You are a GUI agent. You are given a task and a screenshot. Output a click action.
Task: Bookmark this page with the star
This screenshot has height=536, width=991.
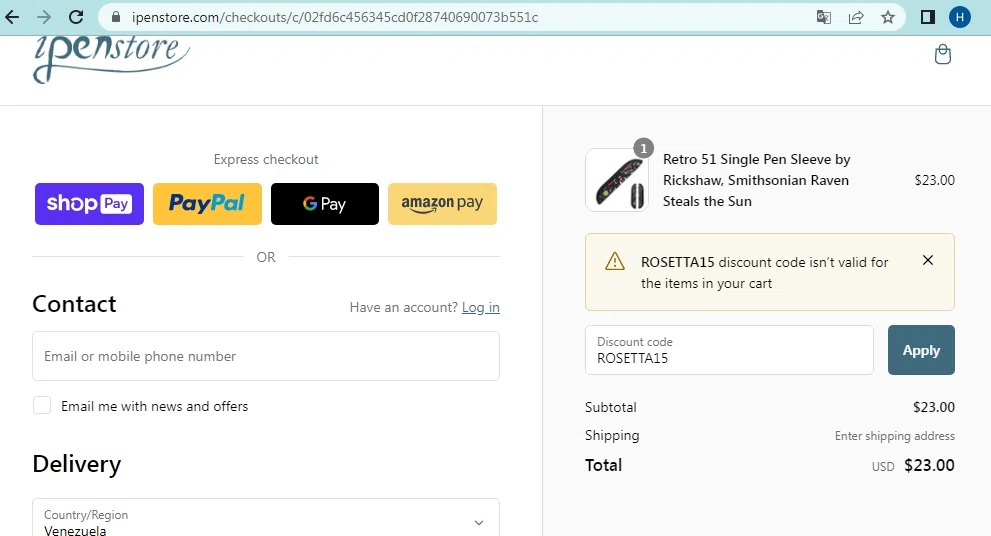tap(888, 17)
